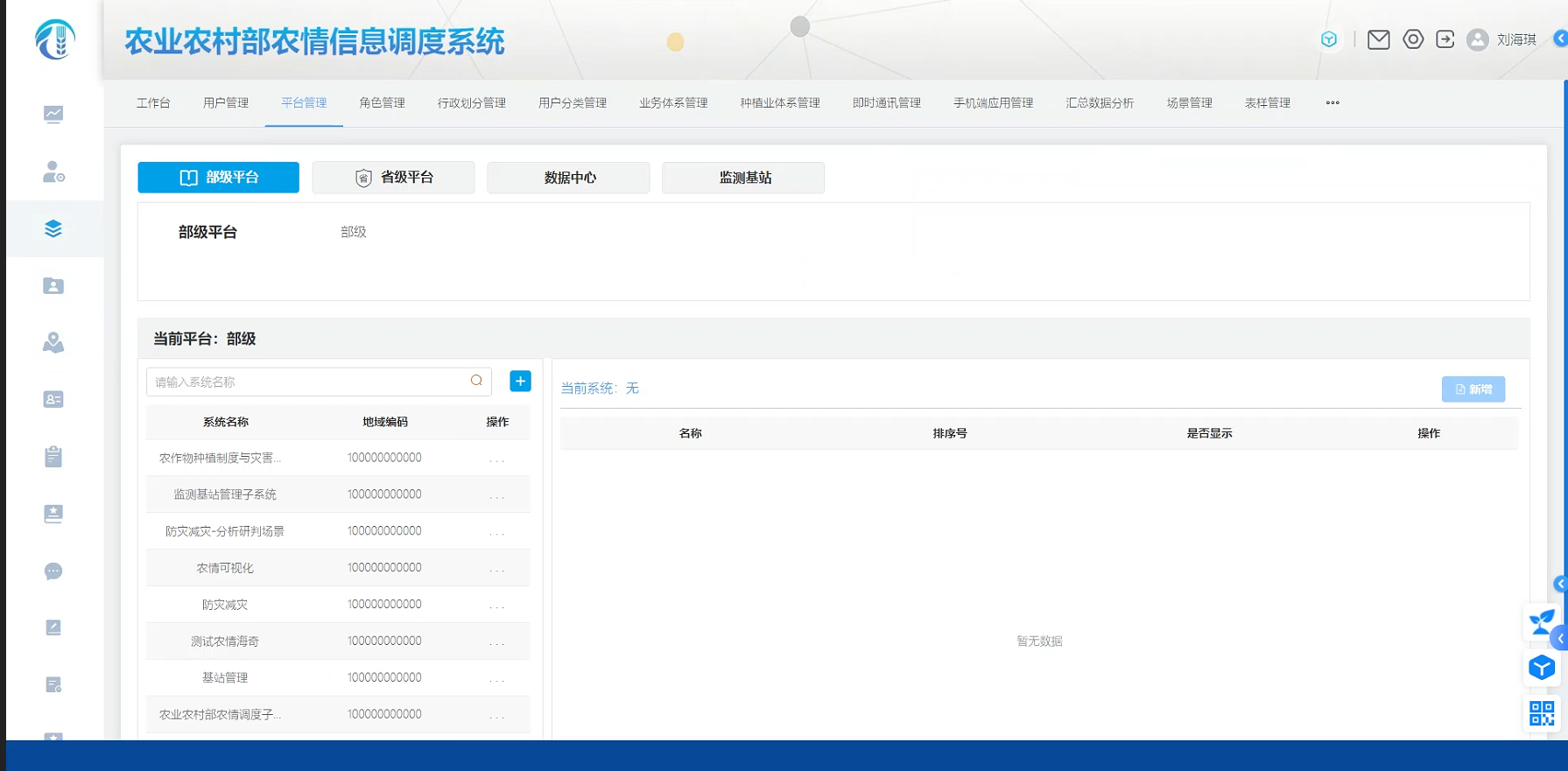Collapse the right-edge blue arrow handle at top
Viewport: 1568px width, 771px height.
coord(1561,39)
